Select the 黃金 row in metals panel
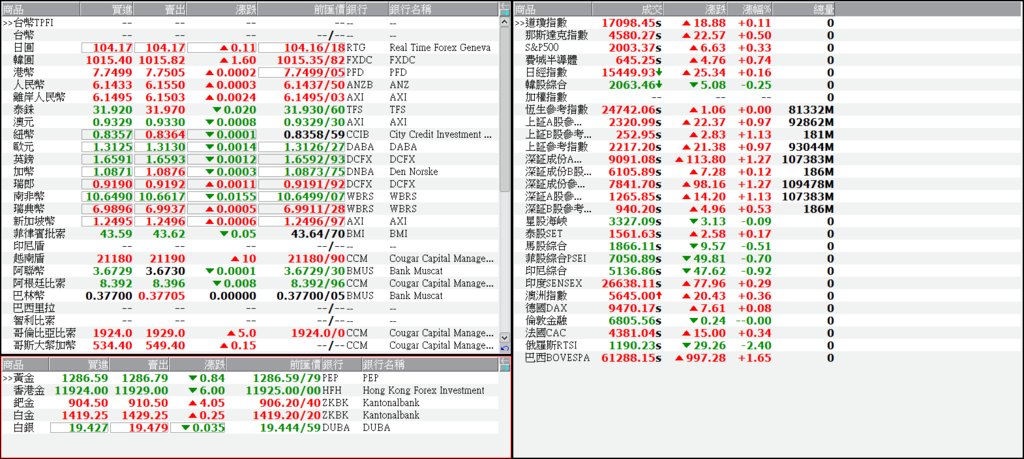Screen dimensions: 1024x459 pyautogui.click(x=249, y=378)
